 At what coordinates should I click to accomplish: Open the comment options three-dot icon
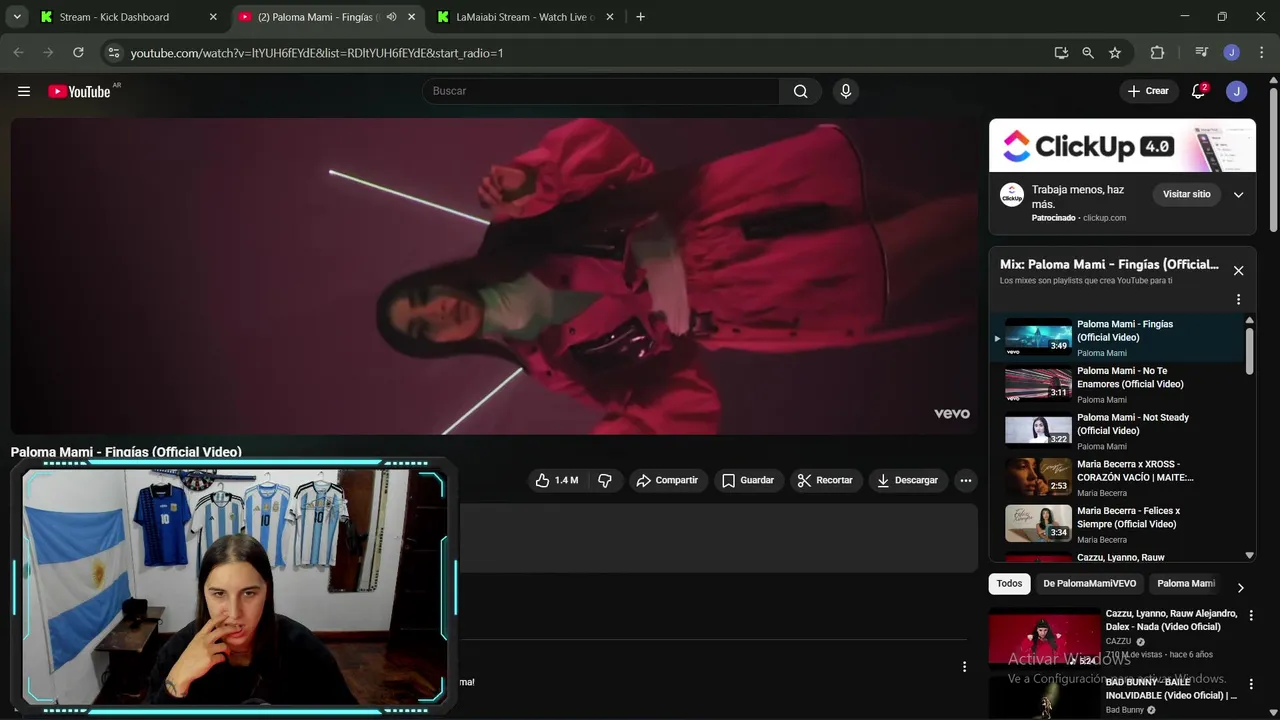[964, 667]
